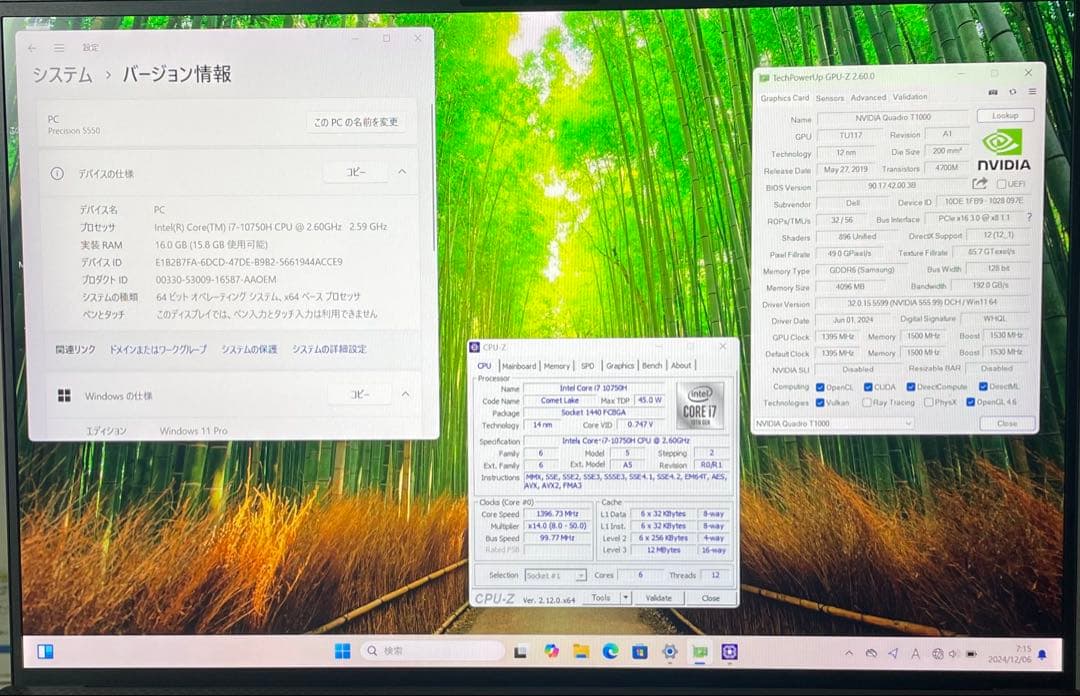Click the Windows Start button
Image resolution: width=1080 pixels, height=696 pixels.
(343, 651)
